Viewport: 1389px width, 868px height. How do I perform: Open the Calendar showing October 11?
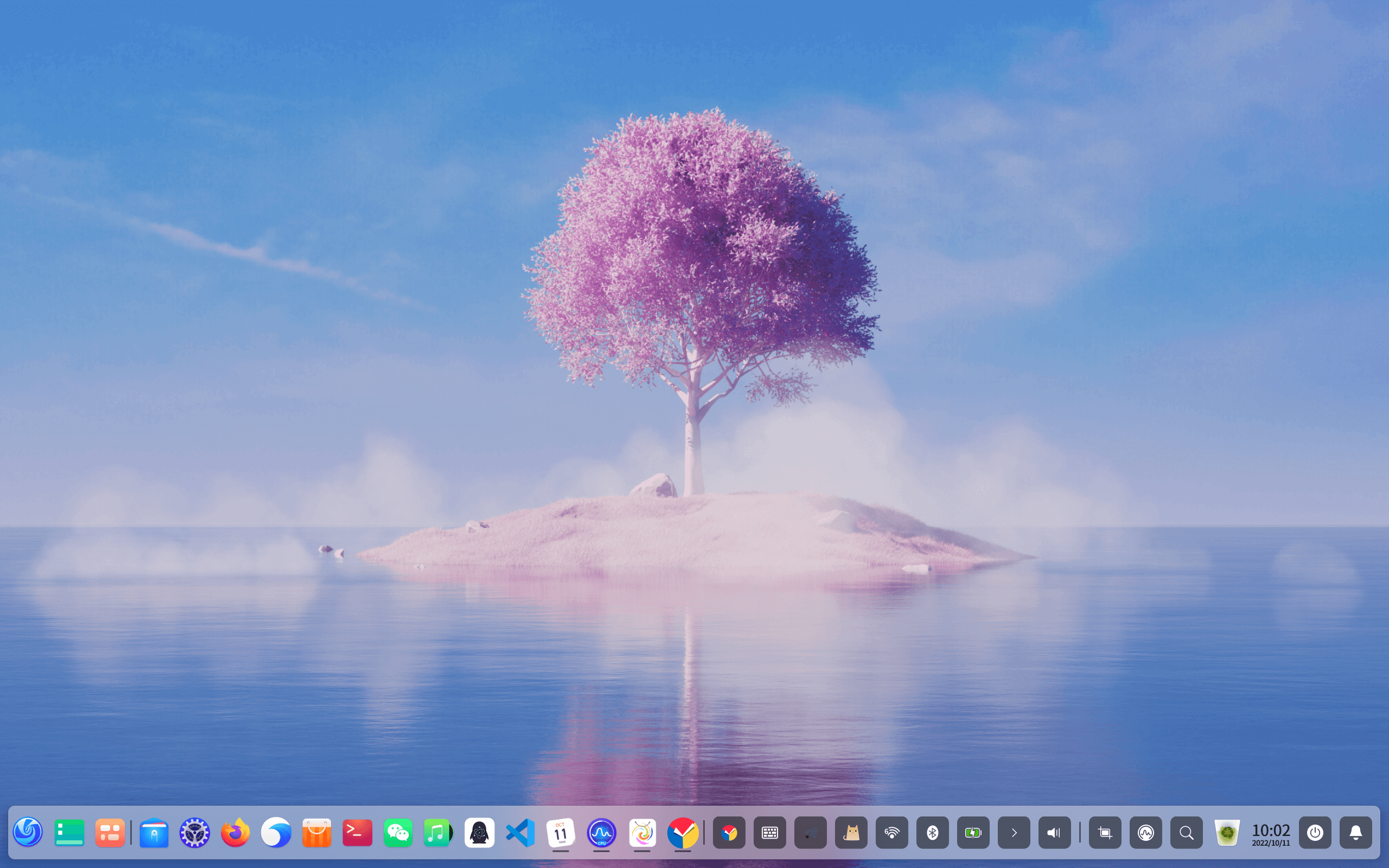(561, 832)
